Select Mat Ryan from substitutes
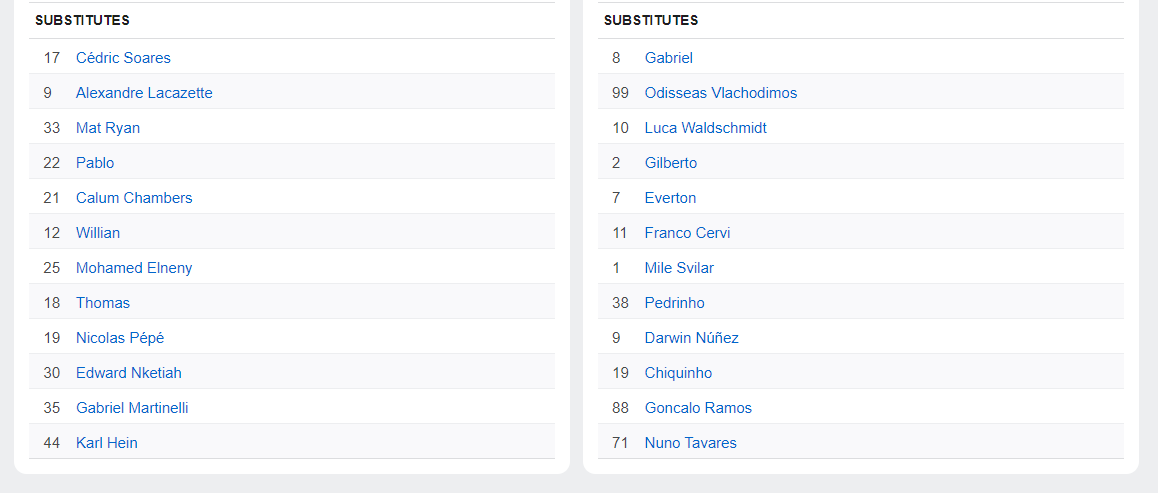The width and height of the screenshot is (1158, 493). [x=108, y=128]
